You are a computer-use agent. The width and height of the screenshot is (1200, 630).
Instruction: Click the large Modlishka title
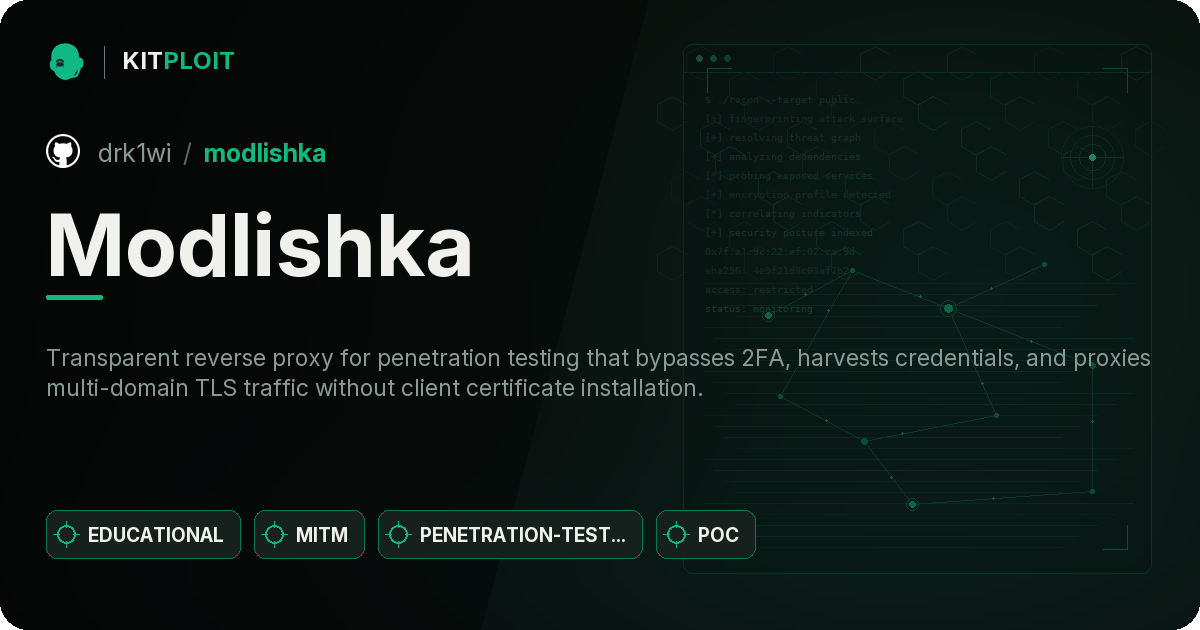pyautogui.click(x=259, y=245)
